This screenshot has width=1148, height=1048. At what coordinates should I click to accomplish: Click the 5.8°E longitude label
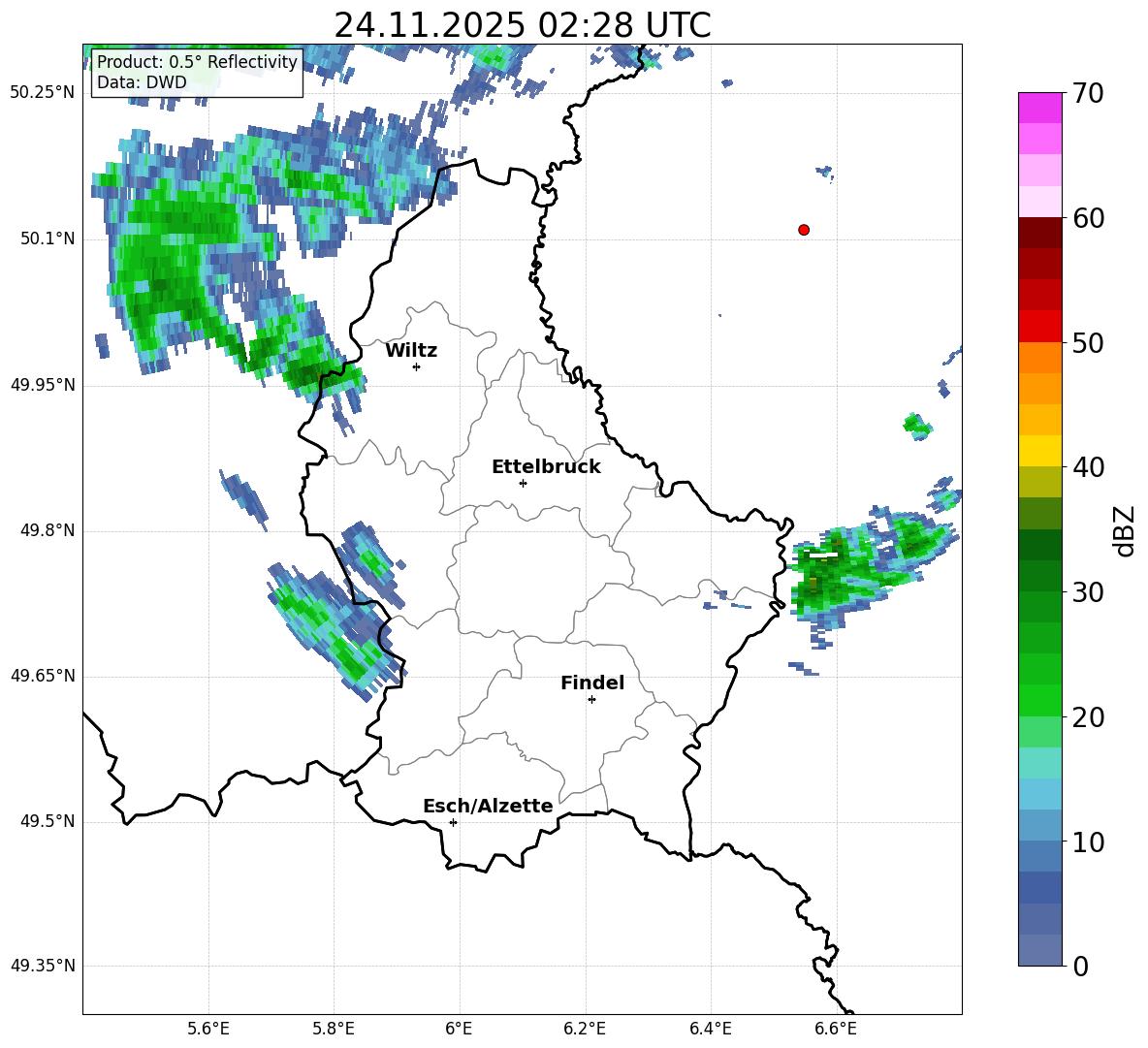tap(334, 1029)
